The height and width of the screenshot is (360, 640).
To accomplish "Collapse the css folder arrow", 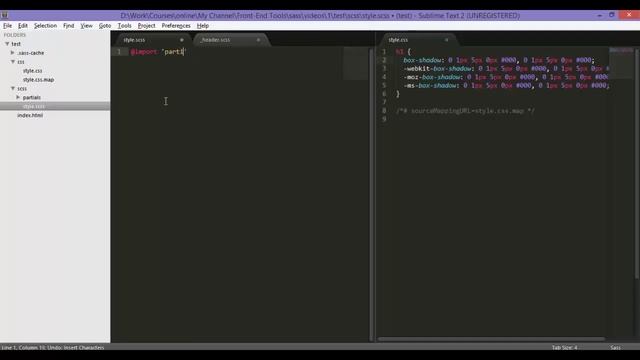I will click(13, 62).
